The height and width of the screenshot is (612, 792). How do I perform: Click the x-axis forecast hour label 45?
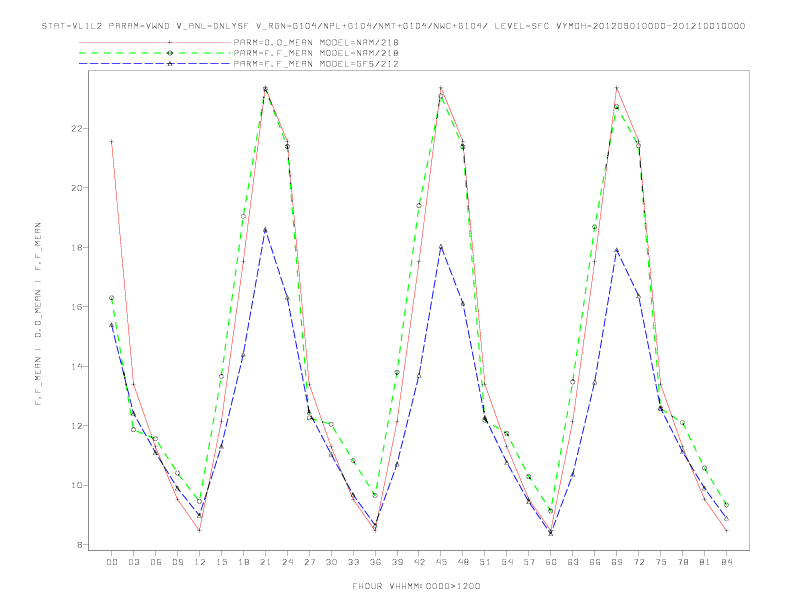(441, 562)
